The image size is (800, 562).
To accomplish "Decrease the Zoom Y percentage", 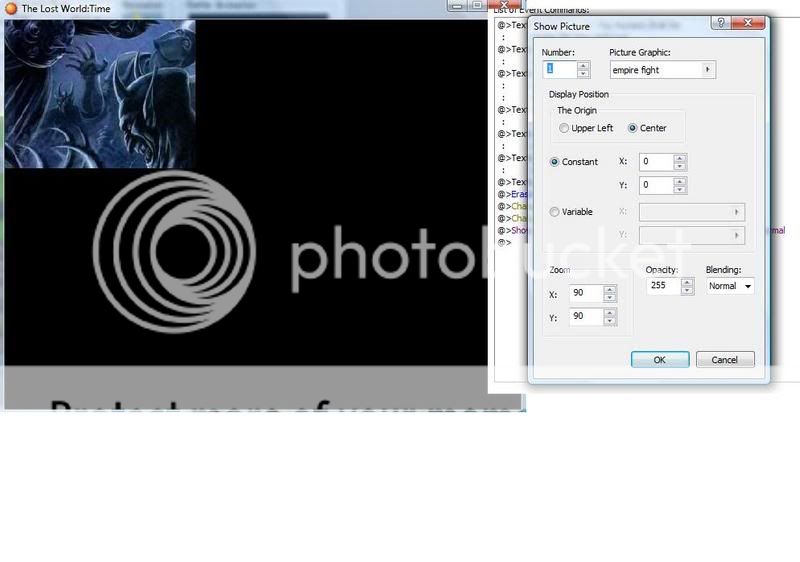I will click(610, 321).
